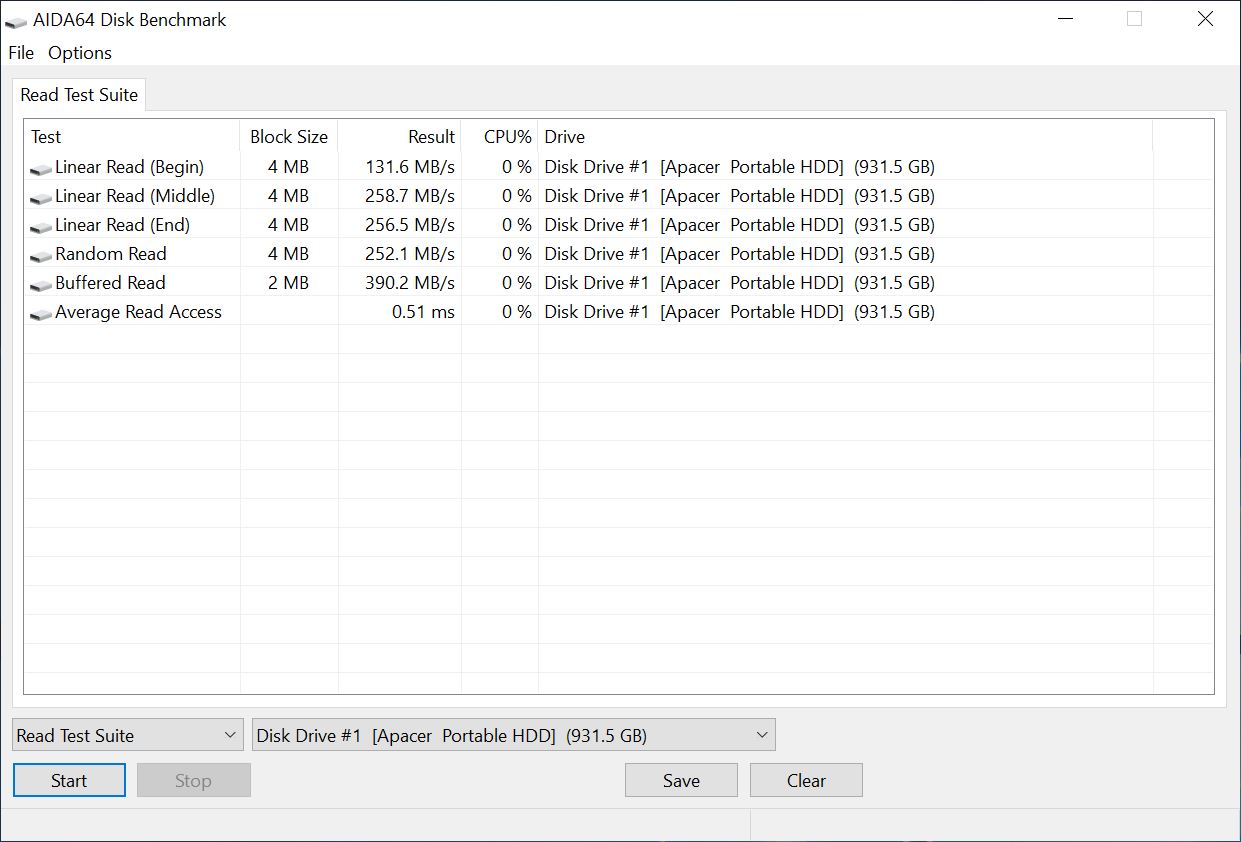Click the drive text in Buffered Read row
This screenshot has width=1241, height=842.
(x=740, y=283)
